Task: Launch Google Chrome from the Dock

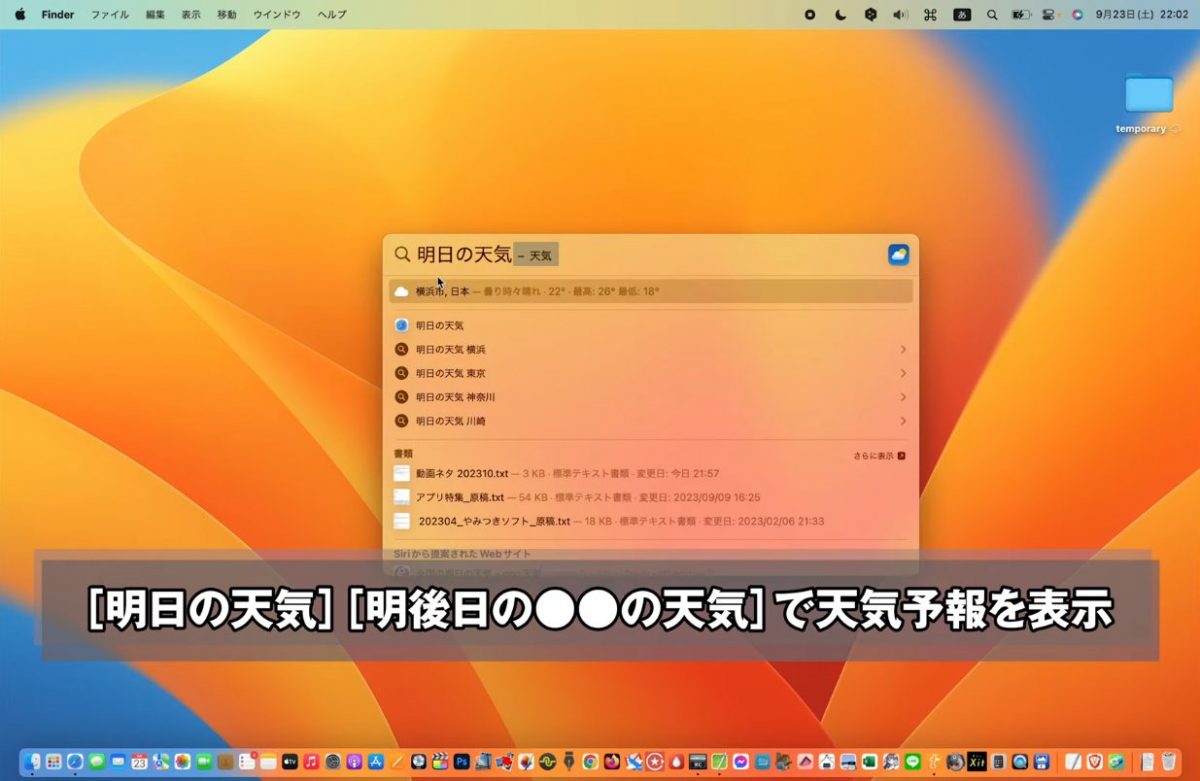Action: click(x=591, y=762)
